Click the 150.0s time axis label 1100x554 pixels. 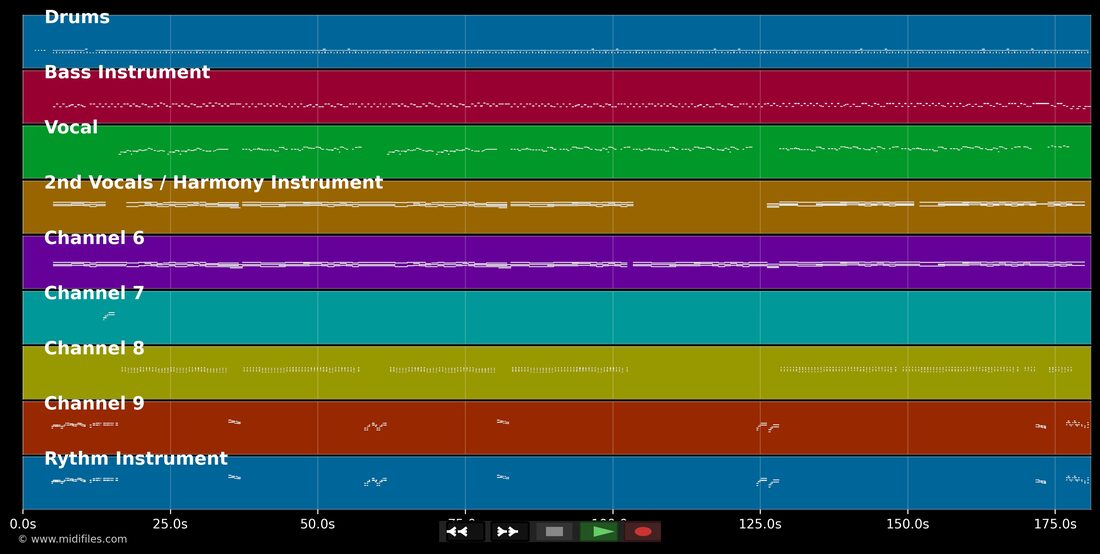[x=907, y=524]
